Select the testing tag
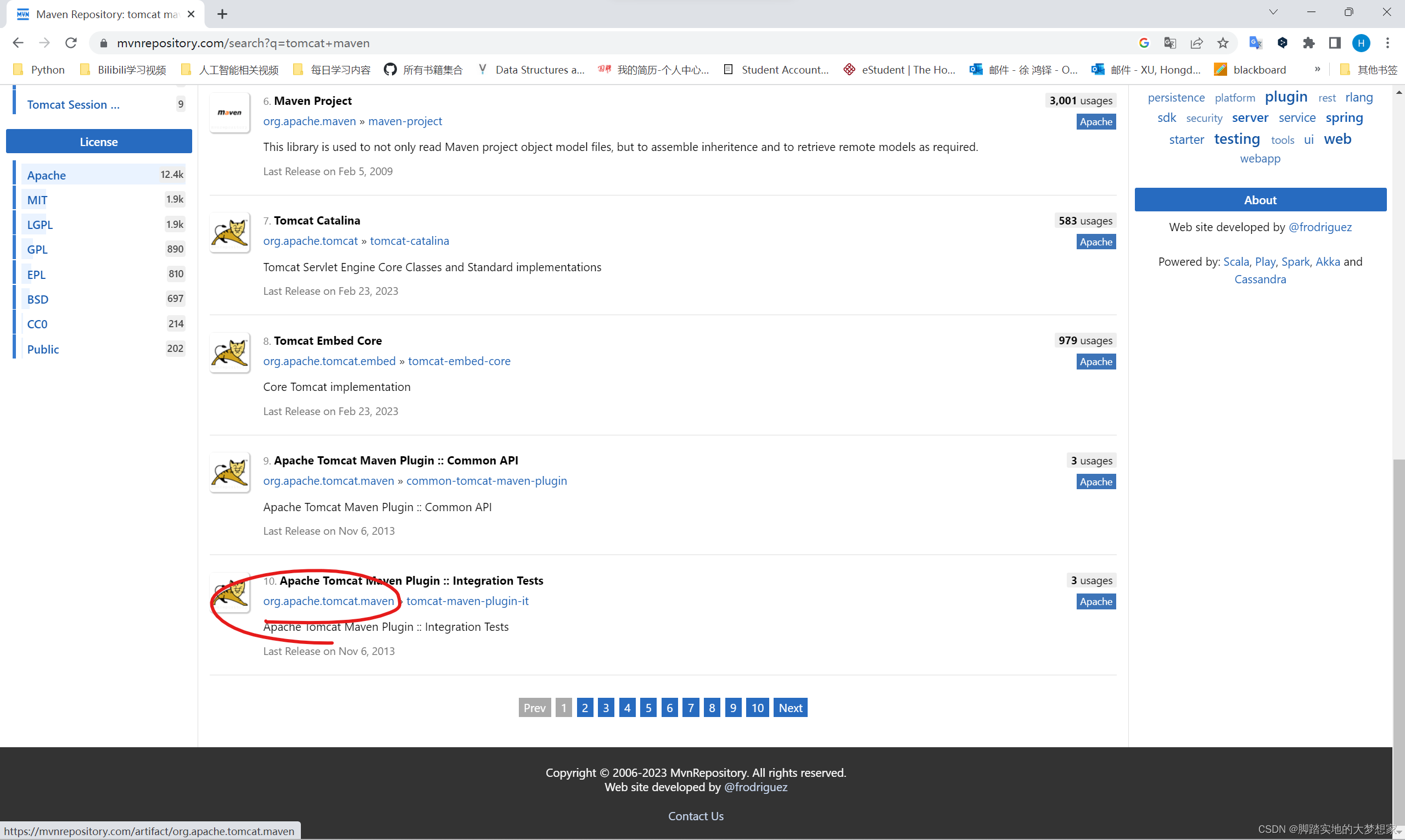 [1237, 139]
